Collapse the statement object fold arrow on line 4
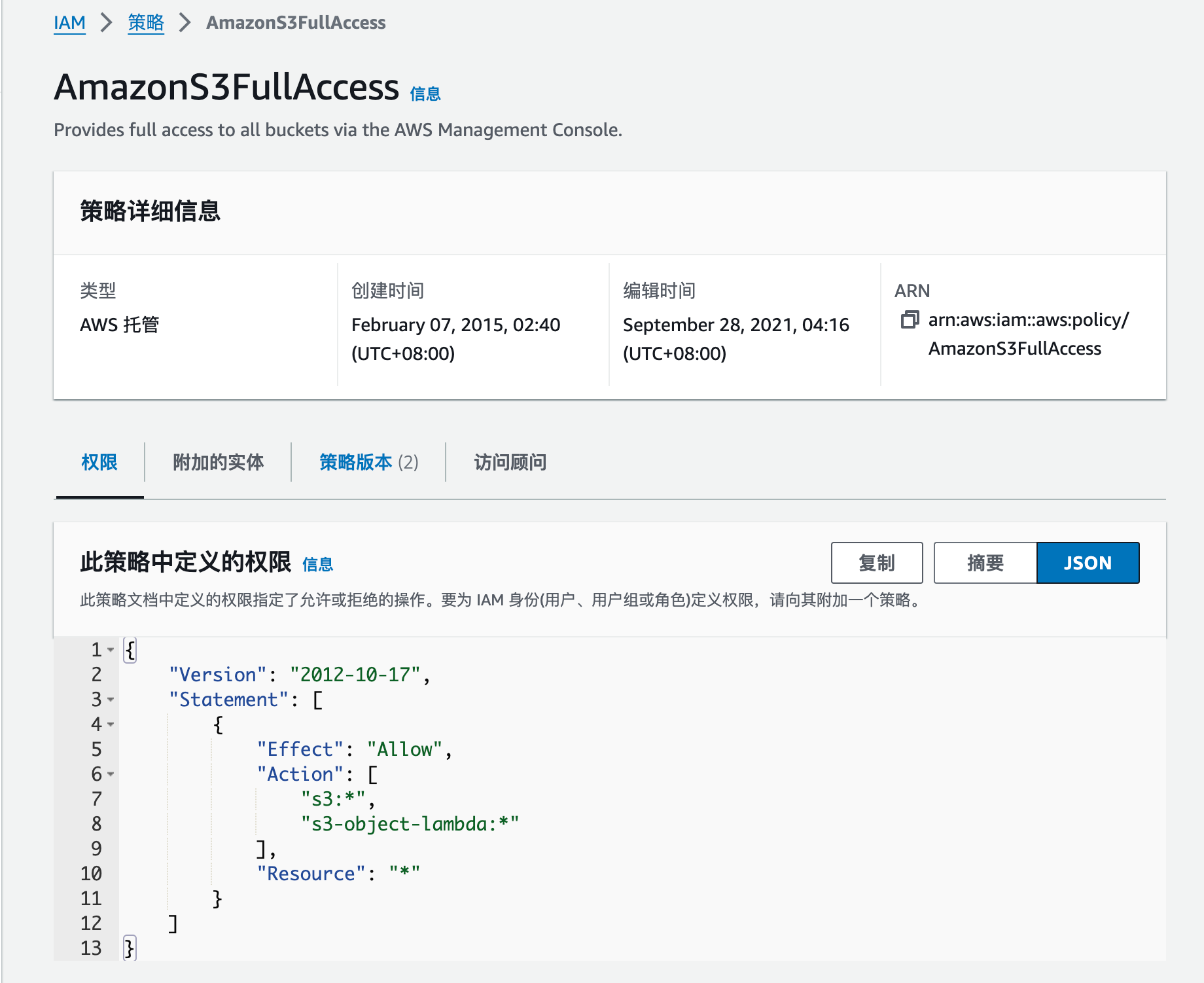The height and width of the screenshot is (983, 1204). (x=111, y=724)
